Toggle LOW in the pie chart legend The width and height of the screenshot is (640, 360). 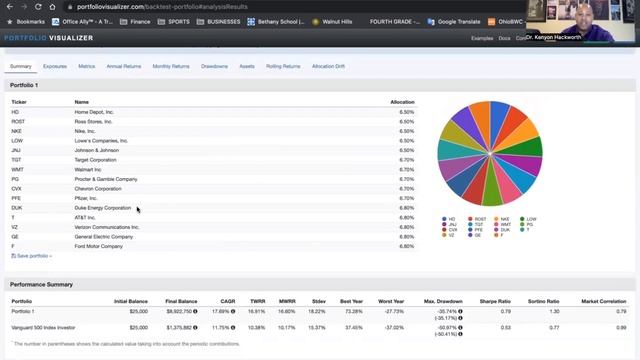tap(528, 219)
